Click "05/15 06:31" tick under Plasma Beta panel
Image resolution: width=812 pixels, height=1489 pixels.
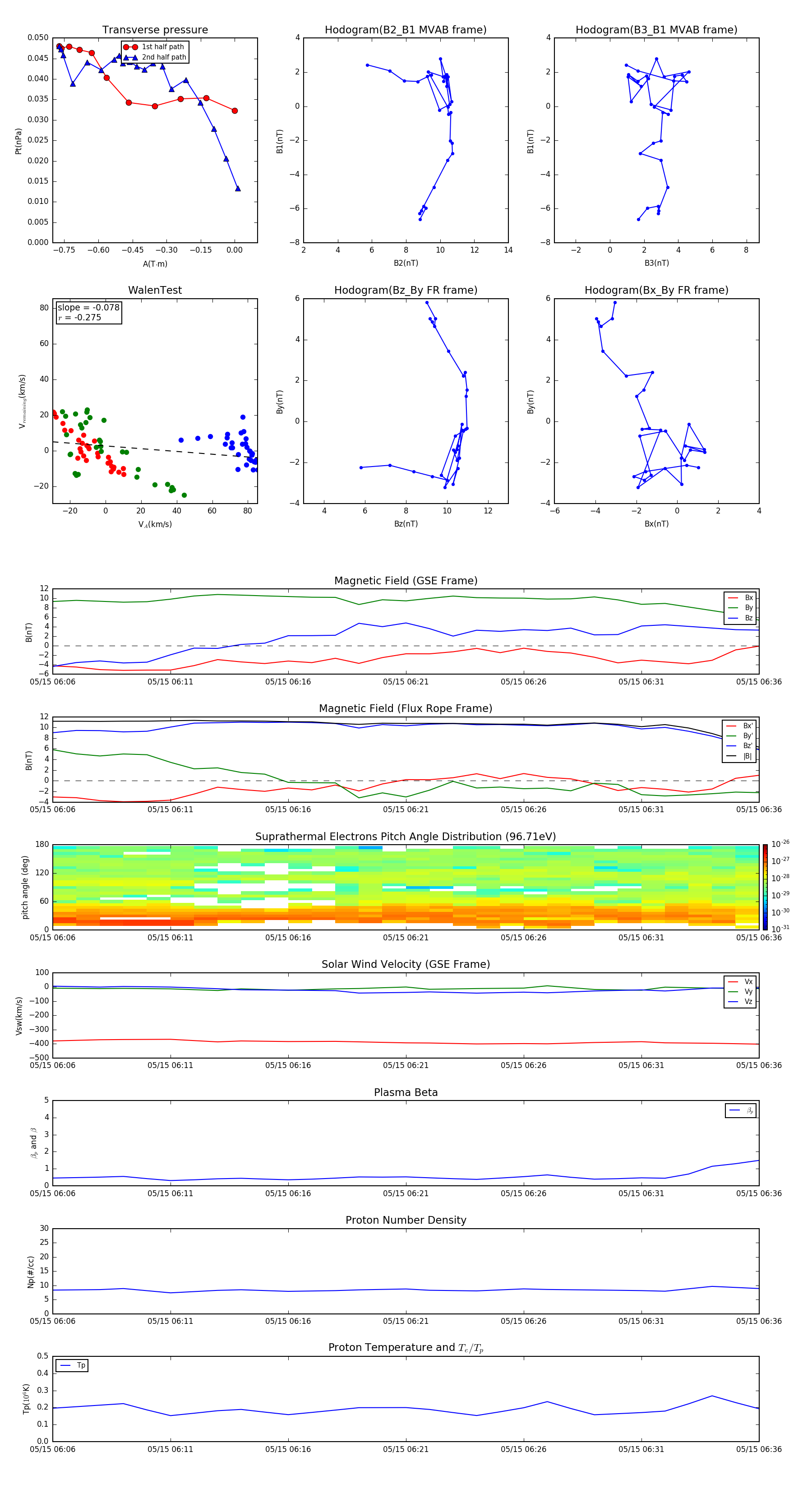pos(641,1193)
